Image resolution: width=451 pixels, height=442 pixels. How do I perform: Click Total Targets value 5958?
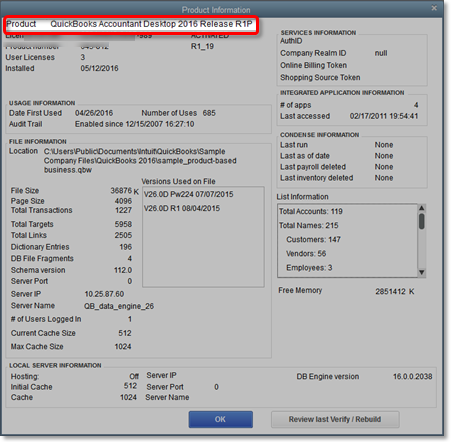[x=123, y=224]
